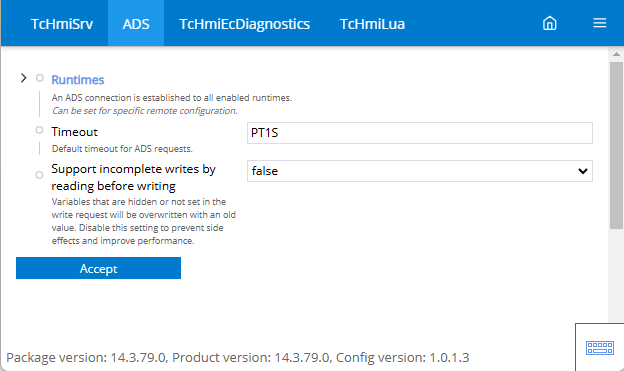Toggle the circle marker beside Timeout
624x371 pixels.
39,130
